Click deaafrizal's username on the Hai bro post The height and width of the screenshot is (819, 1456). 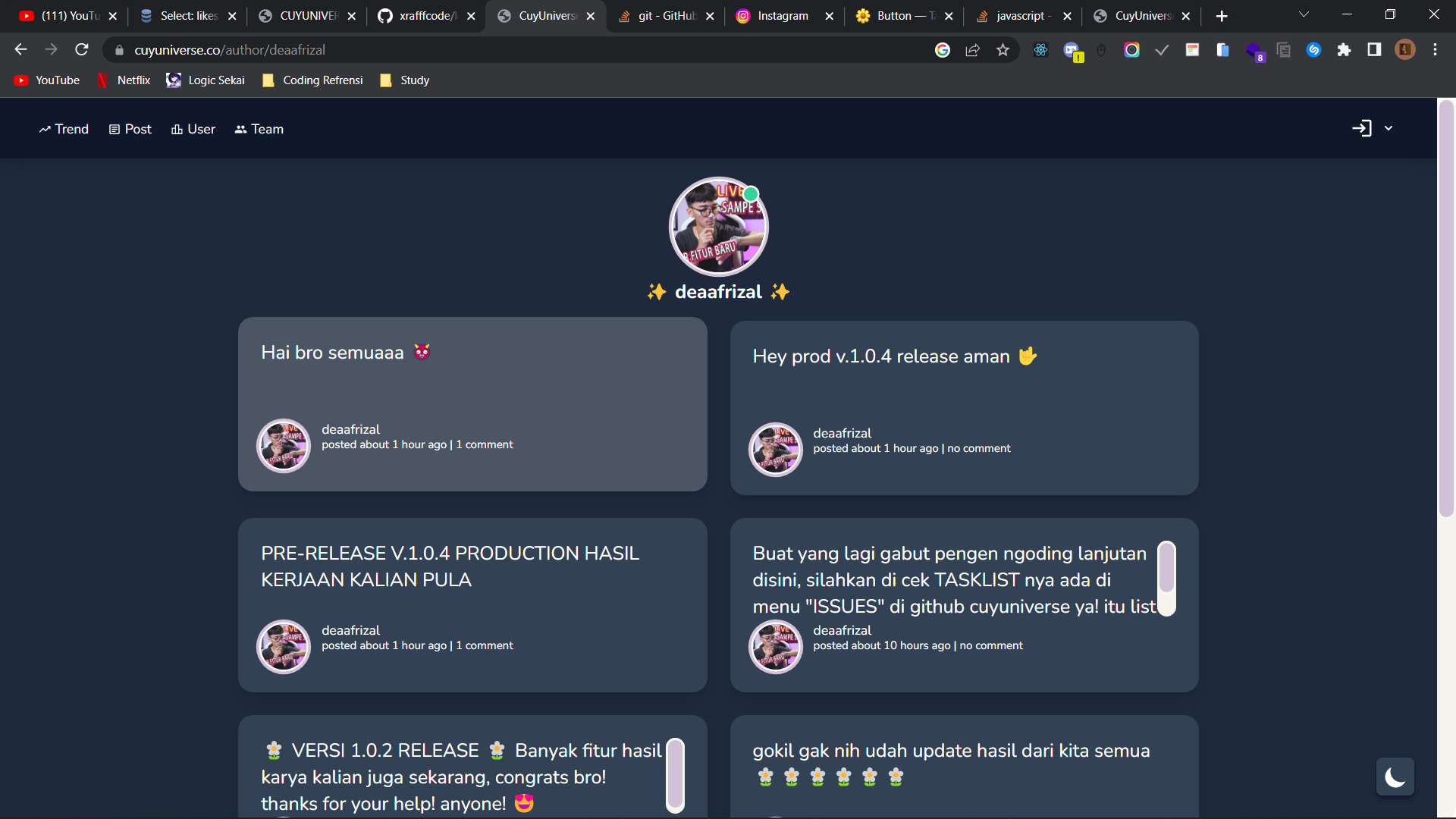pos(350,429)
